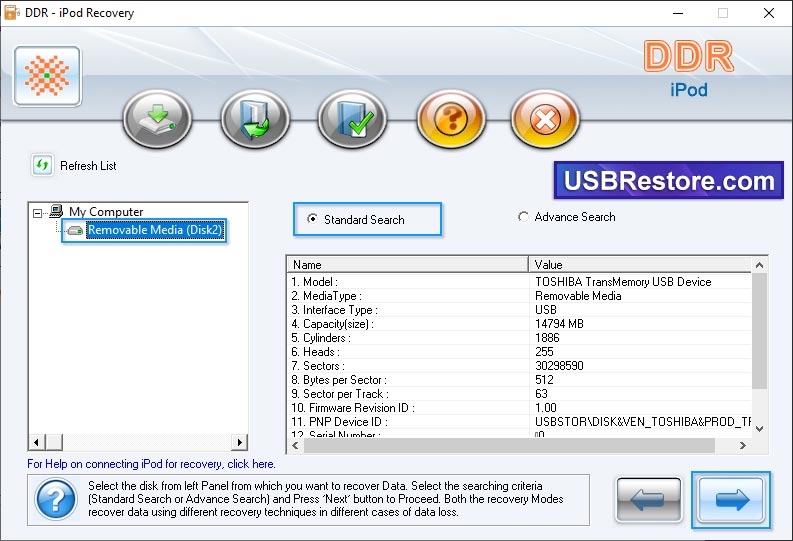Open the iPod connection help link
The height and width of the screenshot is (541, 793).
coord(151,464)
